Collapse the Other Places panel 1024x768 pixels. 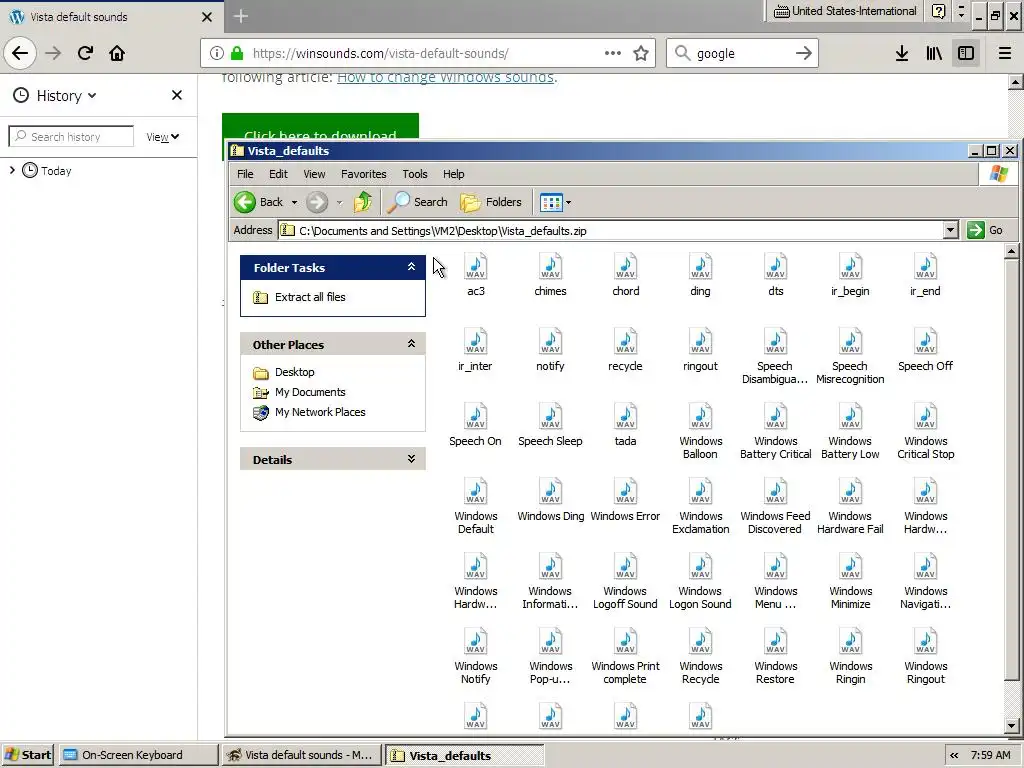point(411,344)
